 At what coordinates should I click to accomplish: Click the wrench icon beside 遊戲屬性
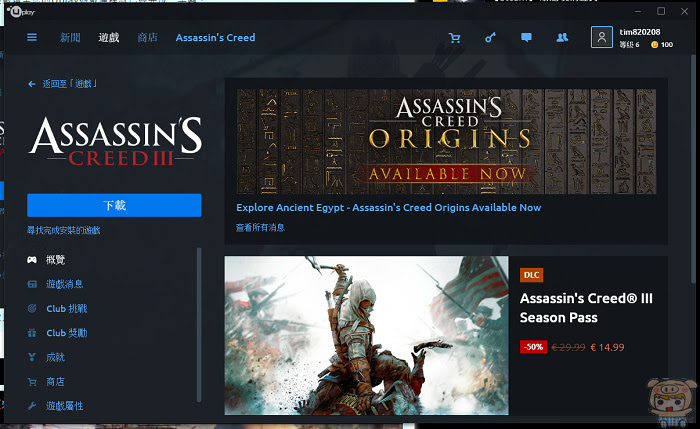[x=32, y=406]
